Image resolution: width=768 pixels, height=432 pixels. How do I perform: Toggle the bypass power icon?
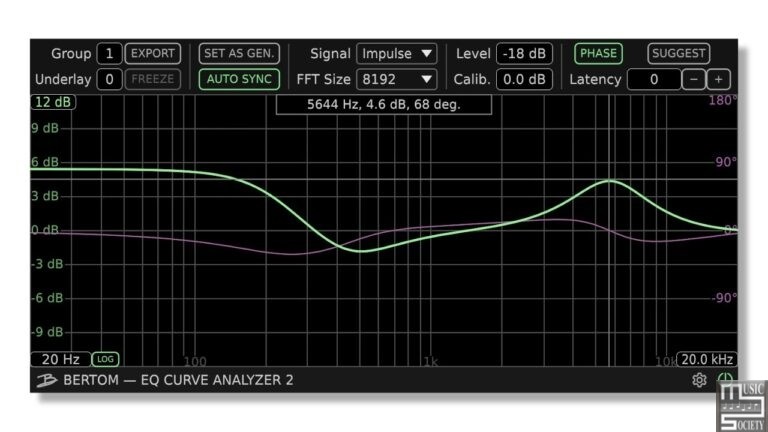coord(725,379)
